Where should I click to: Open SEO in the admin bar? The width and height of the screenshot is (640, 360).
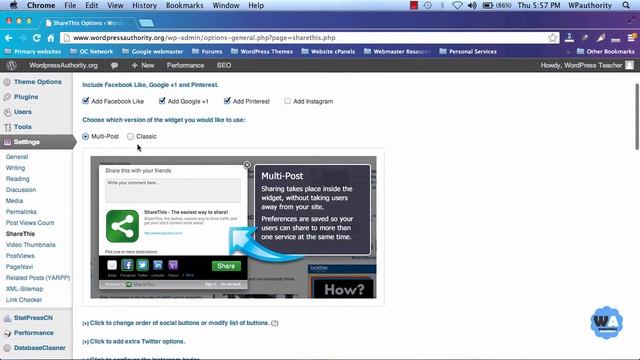coord(224,65)
